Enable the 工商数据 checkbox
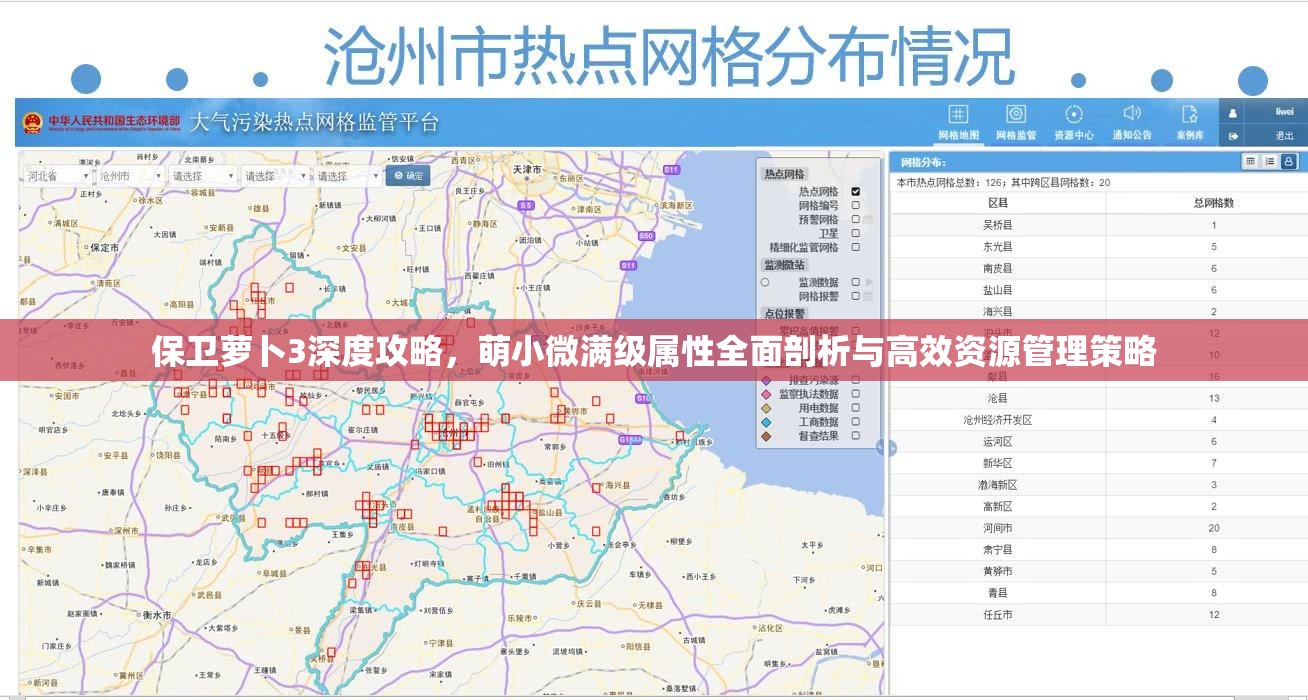The width and height of the screenshot is (1308, 700). 855,422
